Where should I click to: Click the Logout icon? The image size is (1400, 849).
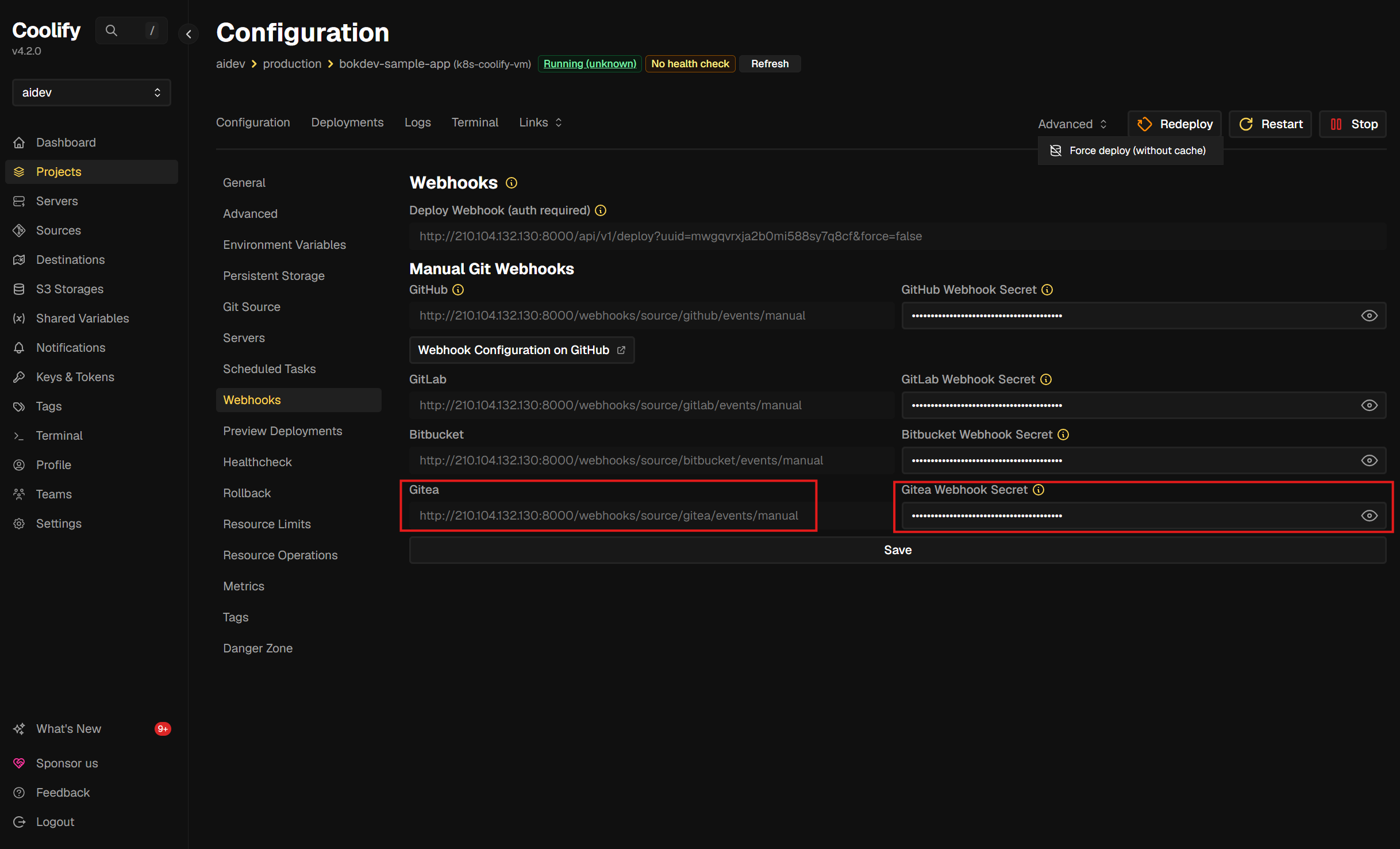tap(19, 822)
